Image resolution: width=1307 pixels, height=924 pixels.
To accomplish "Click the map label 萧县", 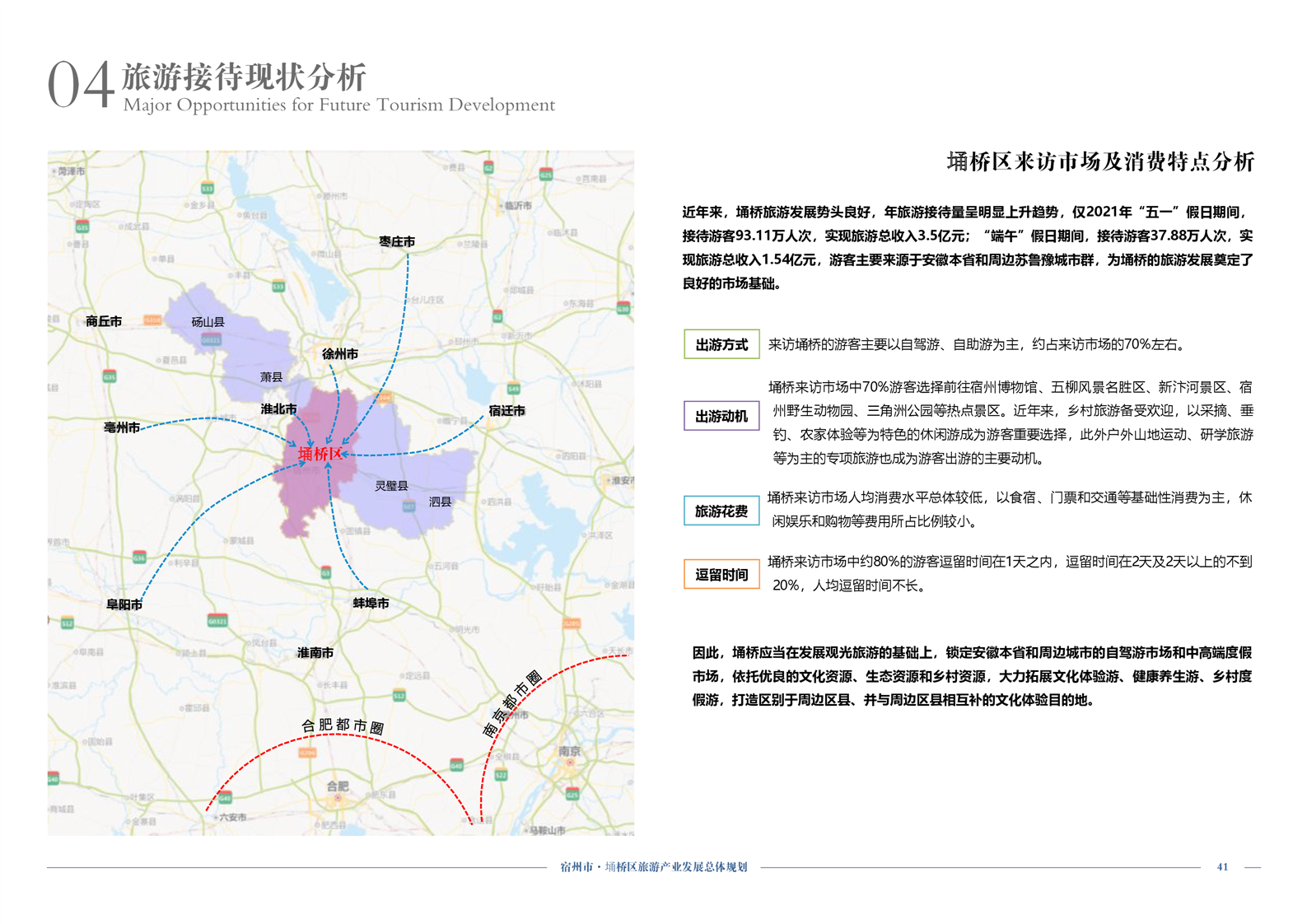I will pyautogui.click(x=271, y=376).
